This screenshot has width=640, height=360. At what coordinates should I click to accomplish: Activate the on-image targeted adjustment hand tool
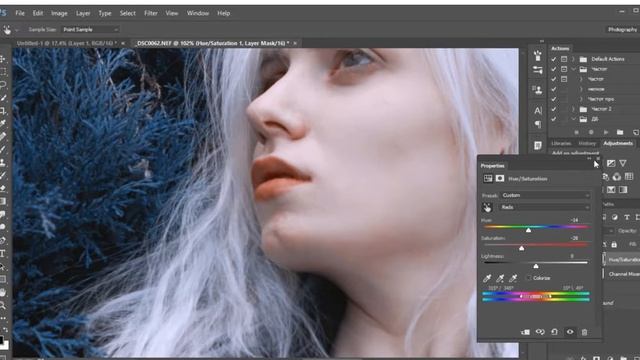click(487, 208)
